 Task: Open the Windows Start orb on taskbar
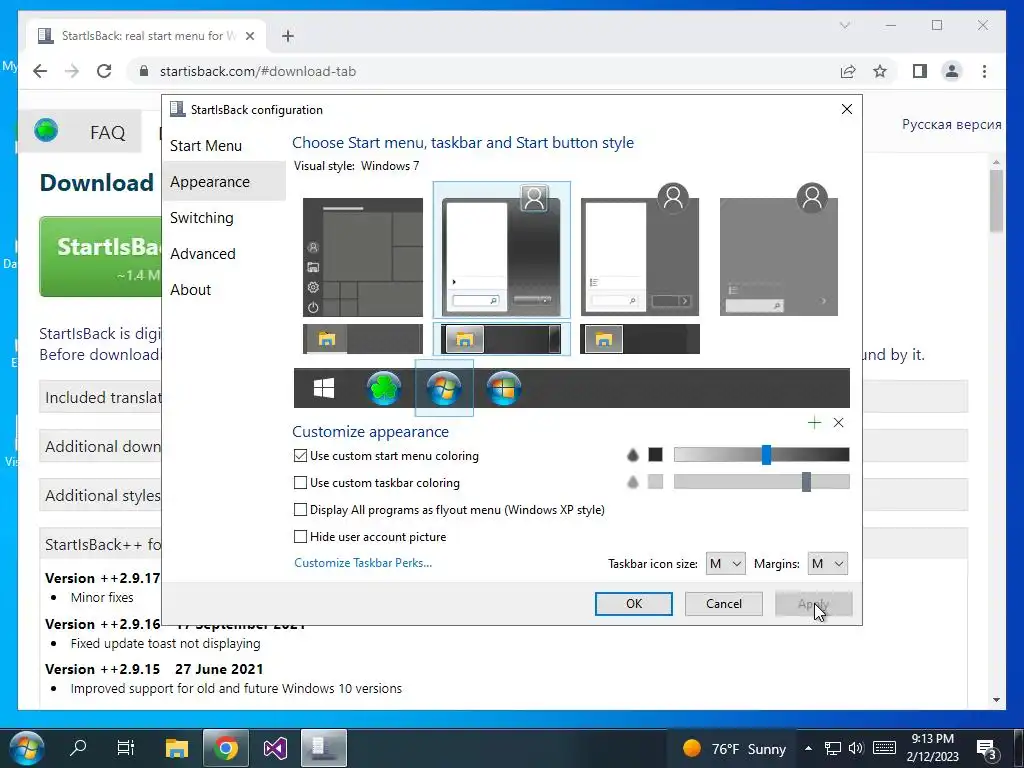(26, 748)
